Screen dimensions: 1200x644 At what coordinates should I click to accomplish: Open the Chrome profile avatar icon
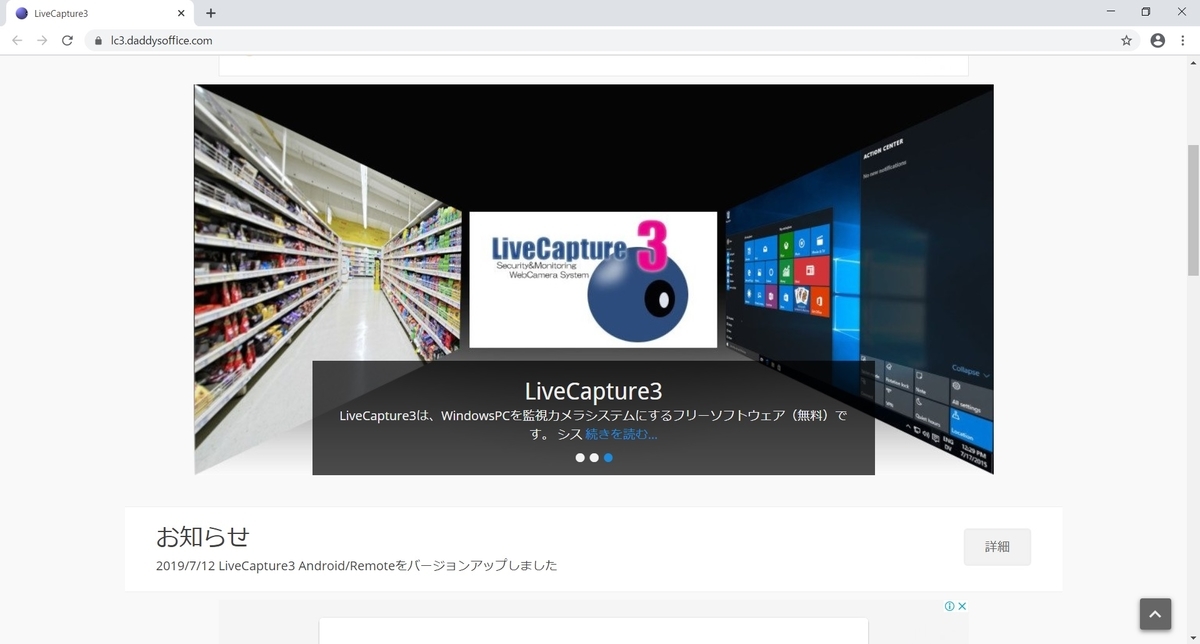pyautogui.click(x=1157, y=41)
